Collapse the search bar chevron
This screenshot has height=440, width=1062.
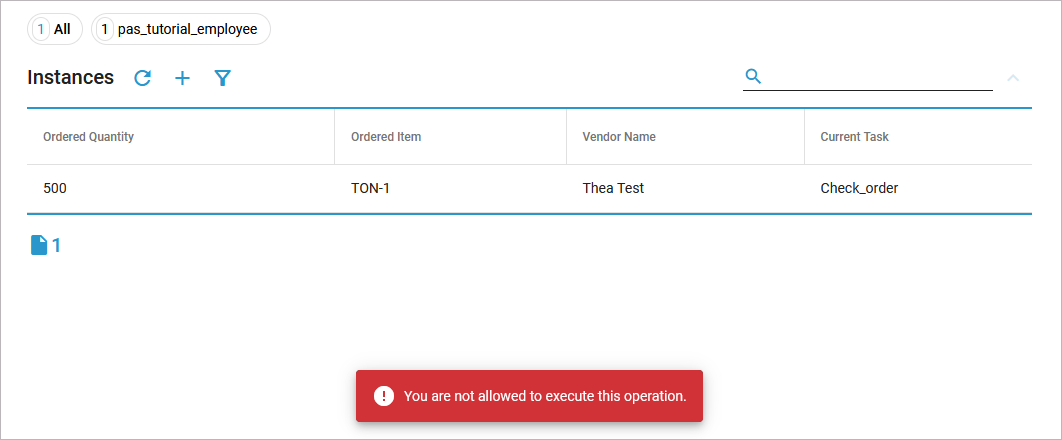tap(1013, 77)
